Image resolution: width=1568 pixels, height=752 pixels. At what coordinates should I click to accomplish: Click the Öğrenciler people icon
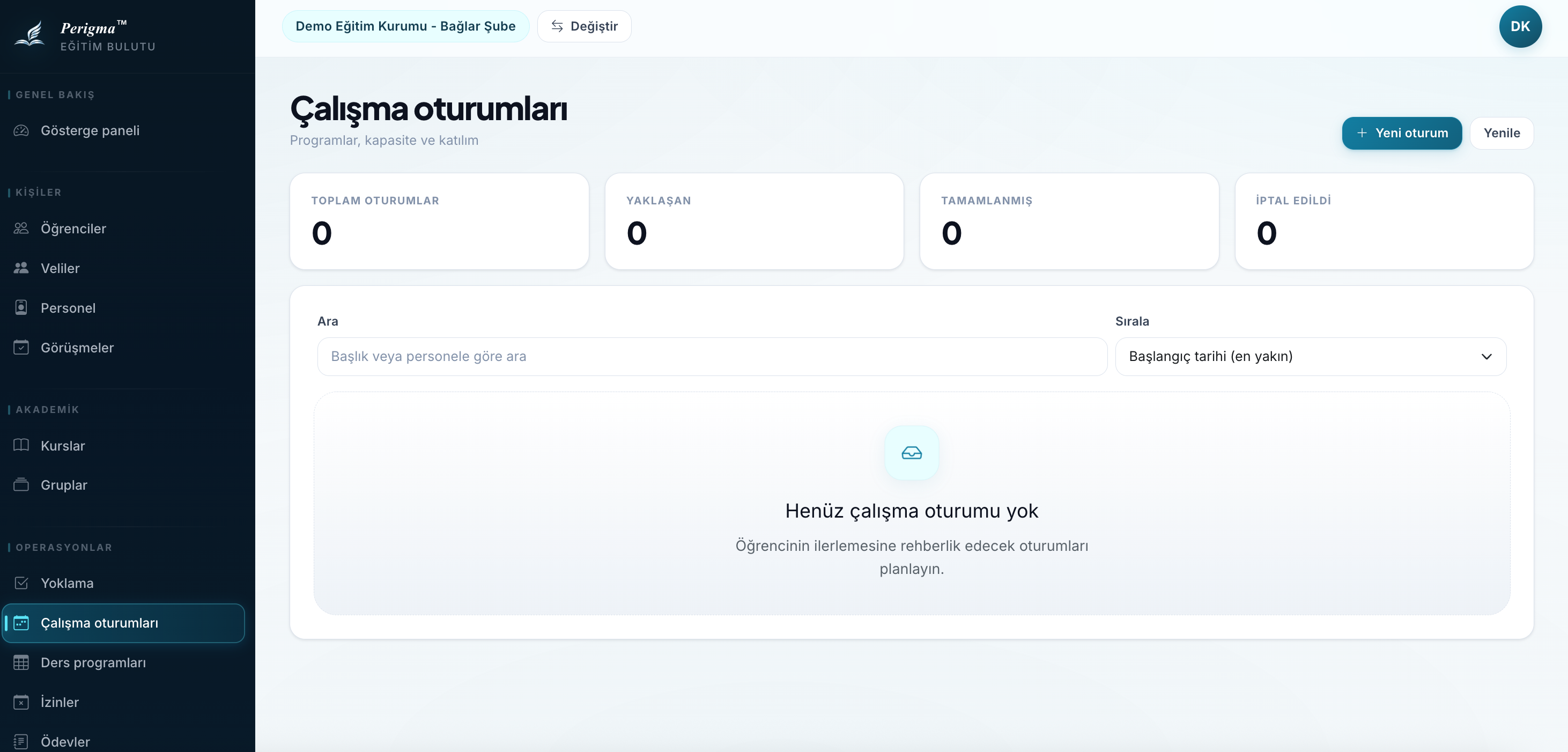(21, 228)
